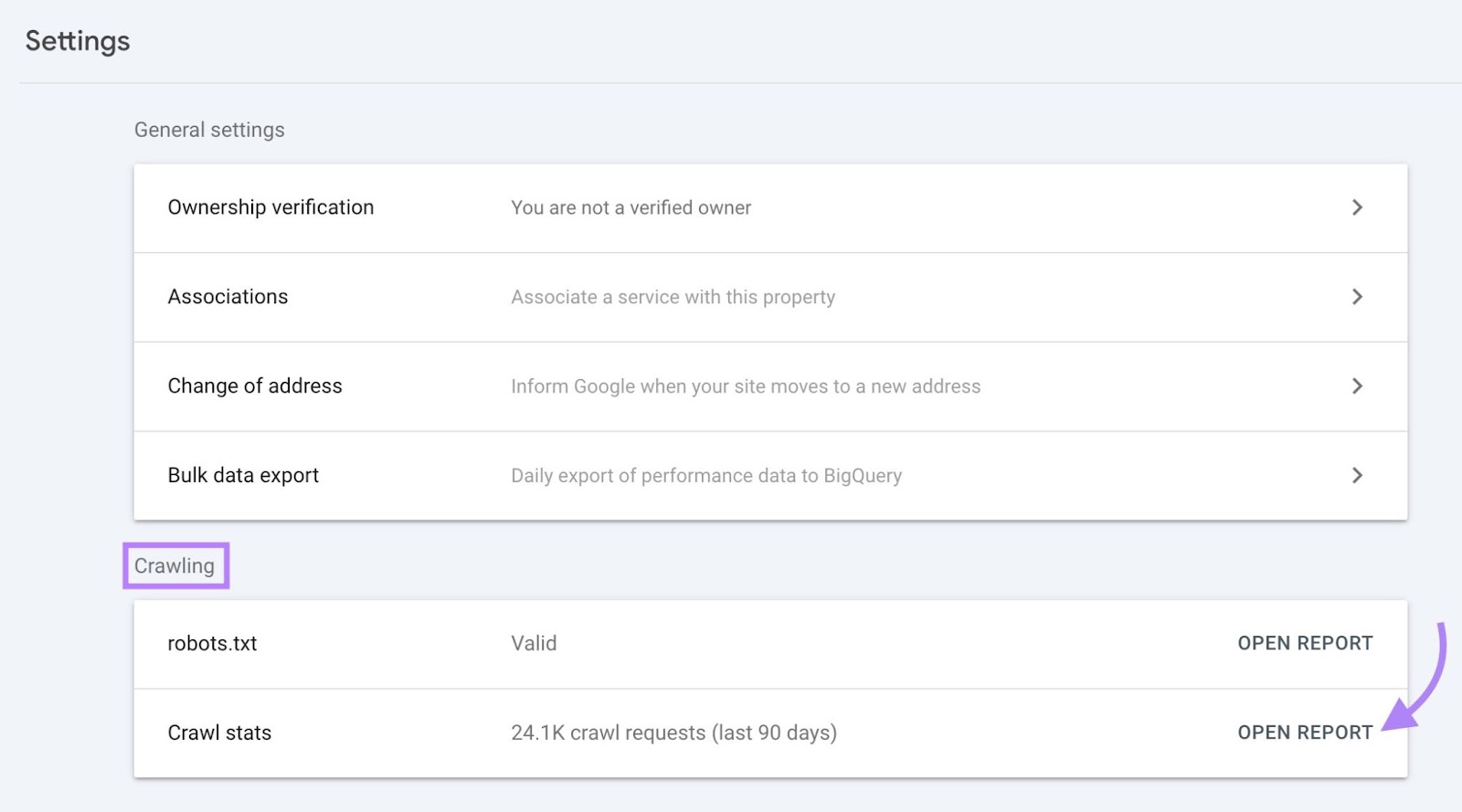This screenshot has height=812, width=1462.
Task: Click the chevron next to Ownership verification
Action: (x=1358, y=207)
